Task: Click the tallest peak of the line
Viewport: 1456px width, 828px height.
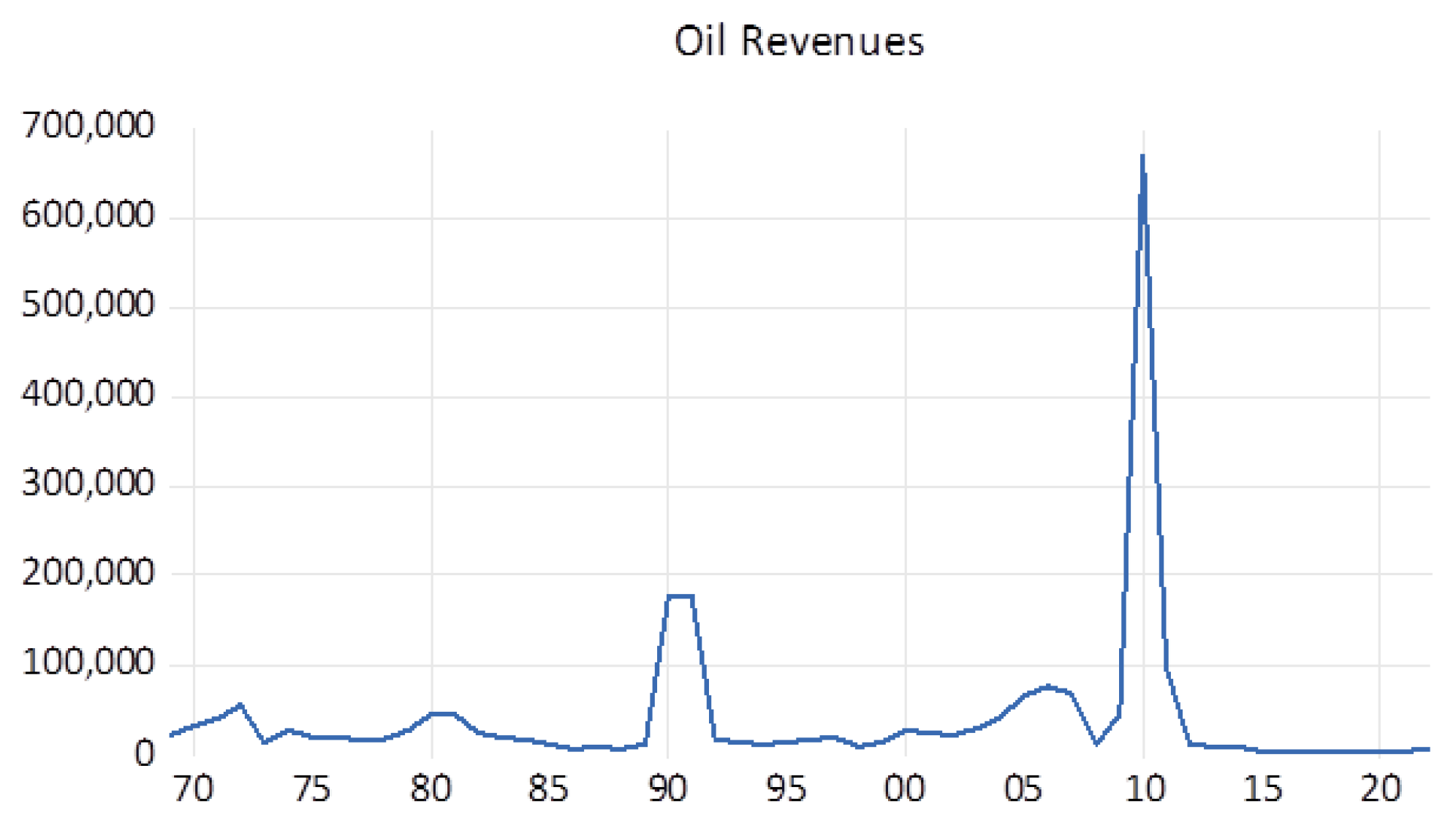Action: [x=1142, y=159]
